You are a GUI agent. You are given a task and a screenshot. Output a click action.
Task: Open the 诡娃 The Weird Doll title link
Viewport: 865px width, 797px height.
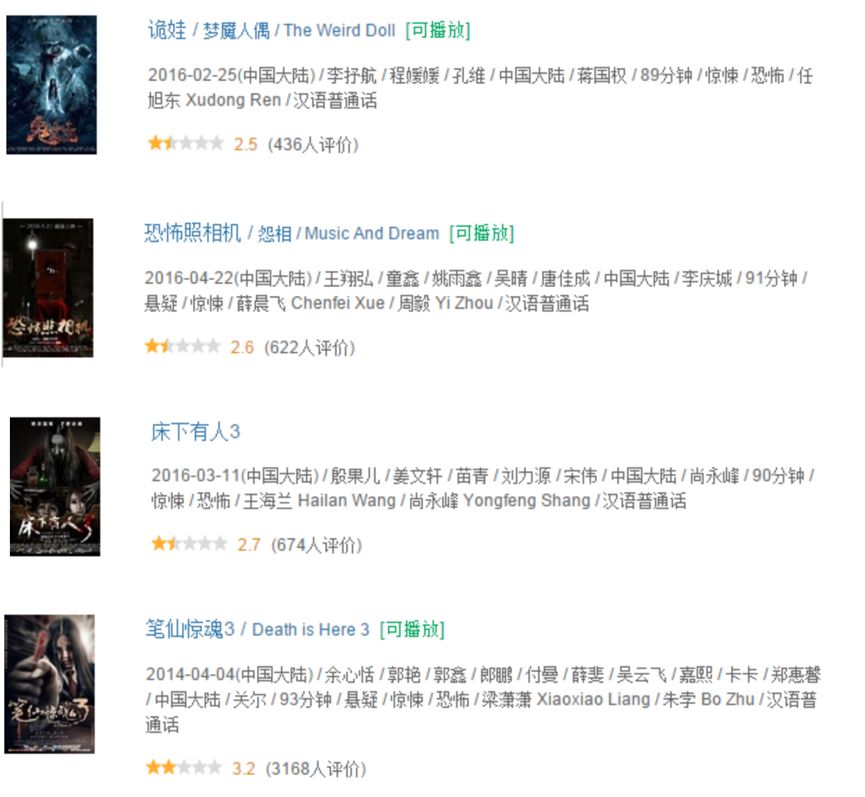[x=271, y=30]
